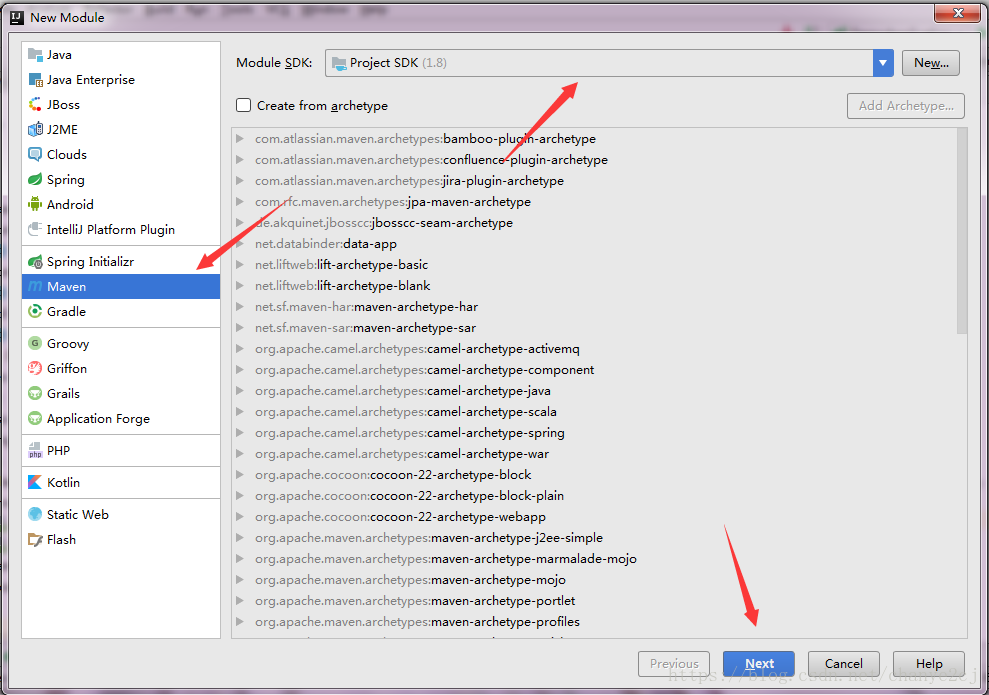Select maven-archetype-marmalade-mojo row
The width and height of the screenshot is (989, 695).
click(x=595, y=559)
